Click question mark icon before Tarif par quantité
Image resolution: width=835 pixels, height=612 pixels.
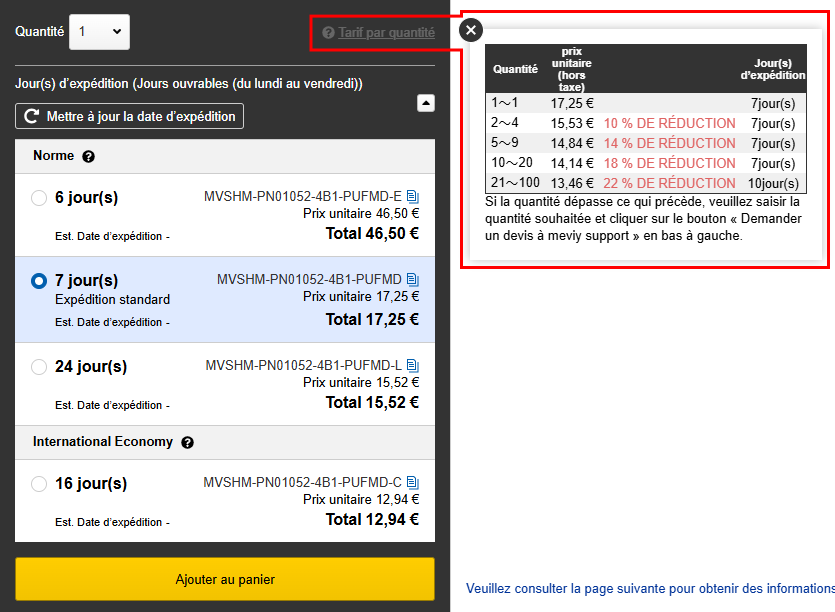tap(328, 33)
